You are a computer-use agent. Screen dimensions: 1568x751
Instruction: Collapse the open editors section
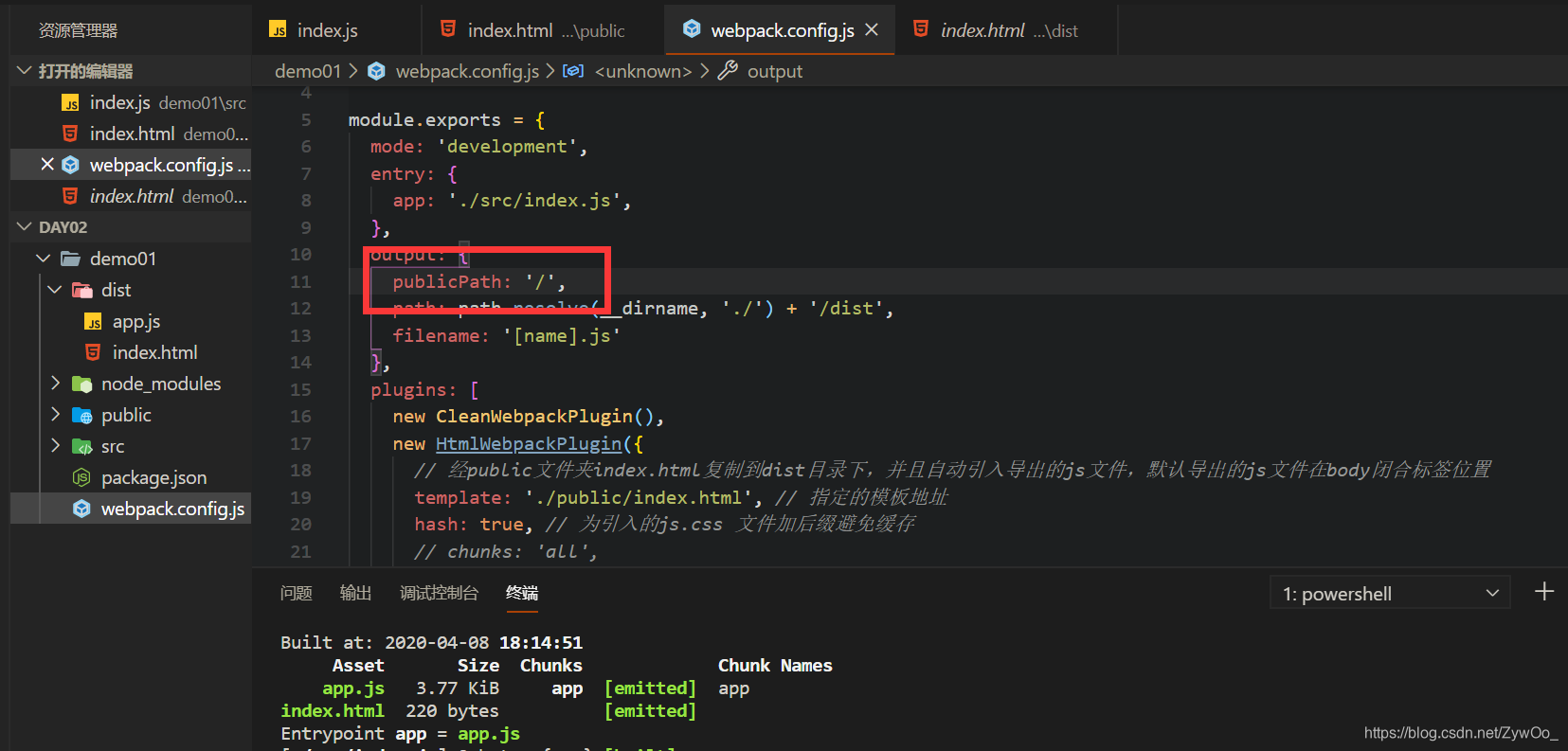[x=25, y=70]
